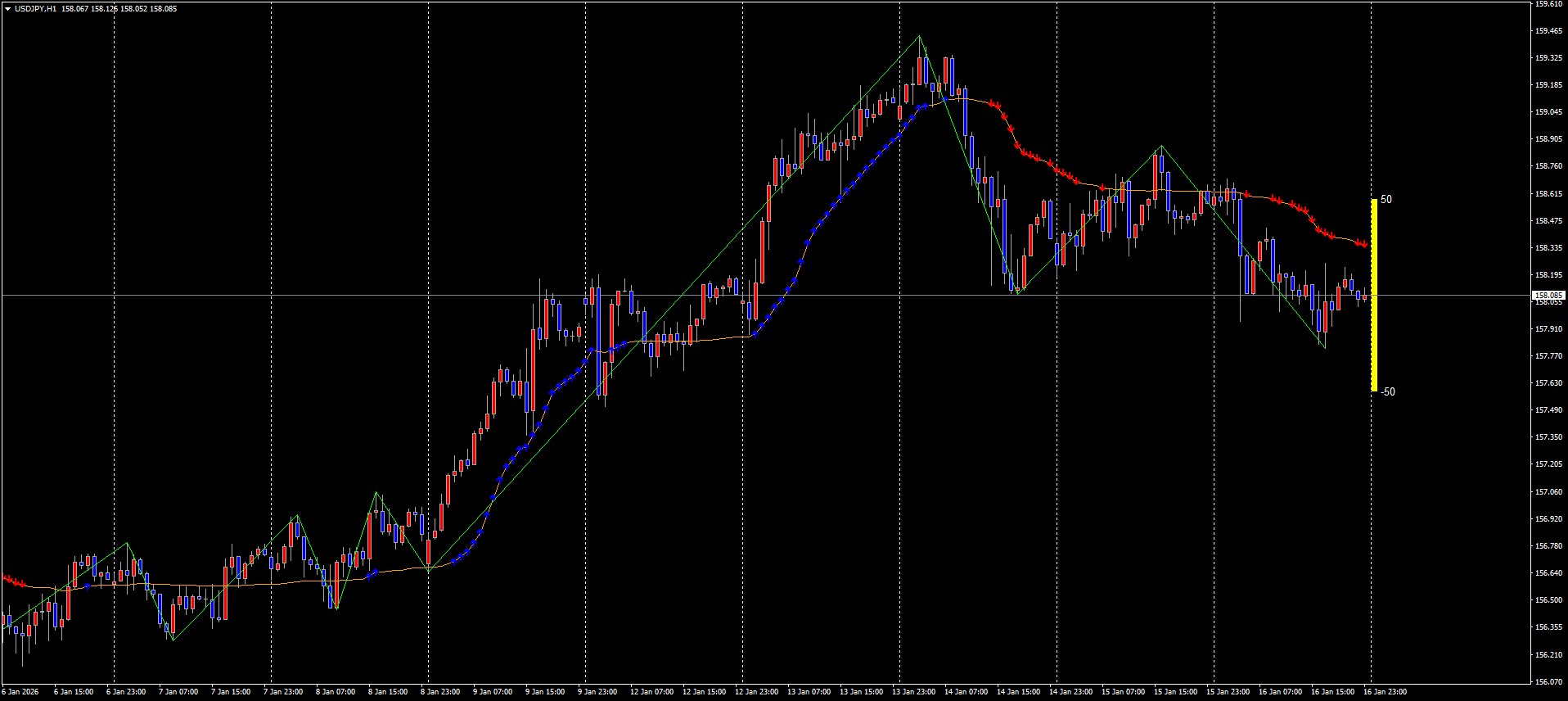This screenshot has height=701, width=1568.
Task: Click the "12 Jan 07:00" time axis label
Action: coord(651,692)
